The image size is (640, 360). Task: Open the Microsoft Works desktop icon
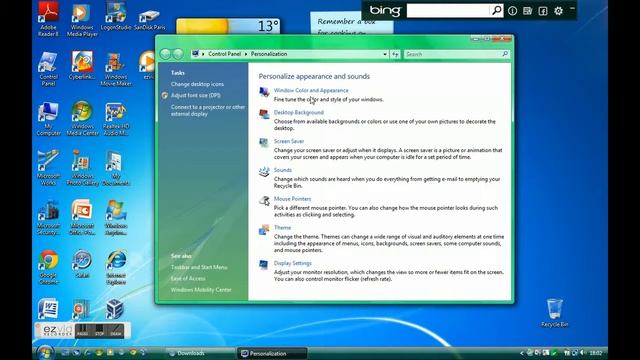coord(48,168)
